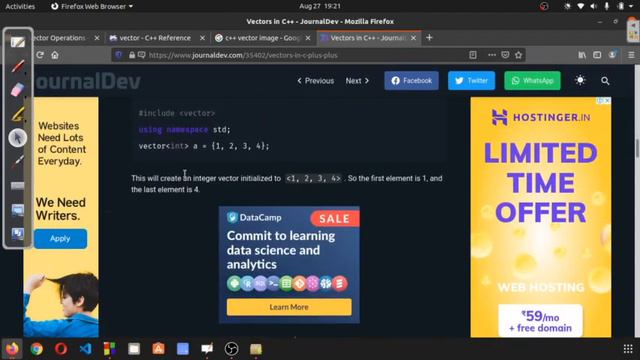Open page actions three-dots menu

coord(492,55)
